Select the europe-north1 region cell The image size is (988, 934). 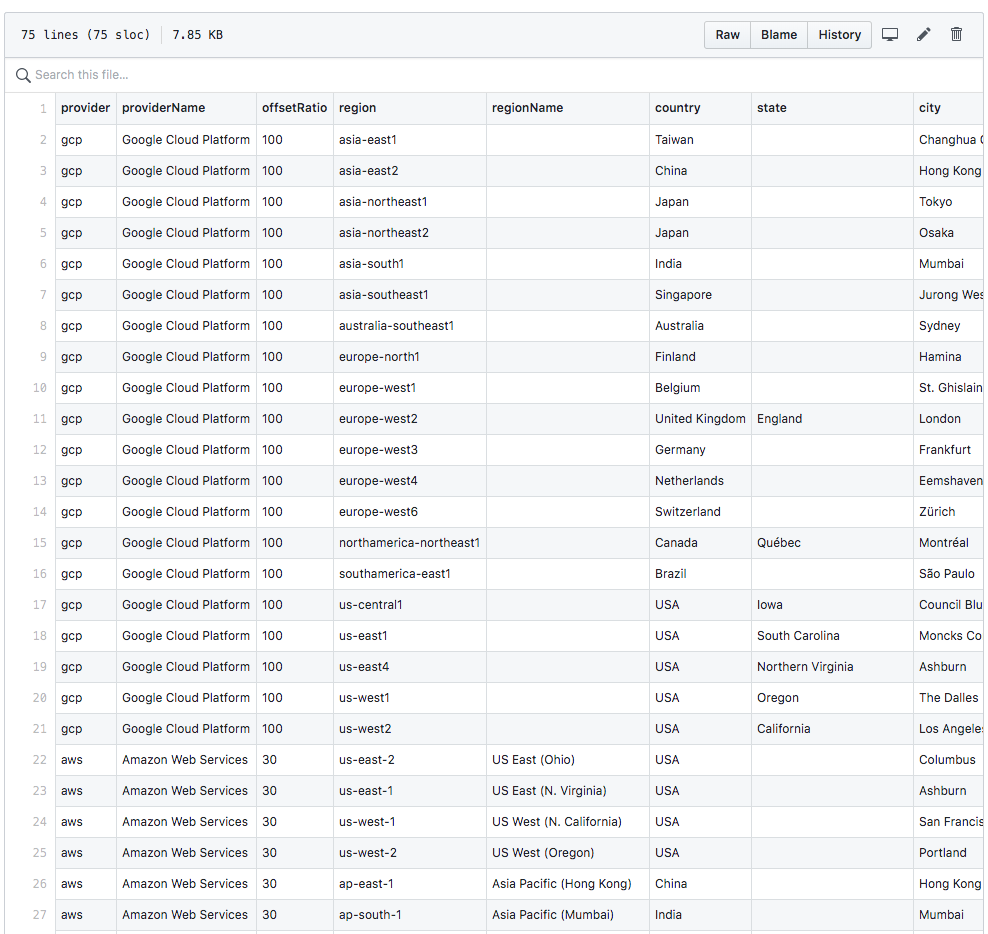[410, 357]
